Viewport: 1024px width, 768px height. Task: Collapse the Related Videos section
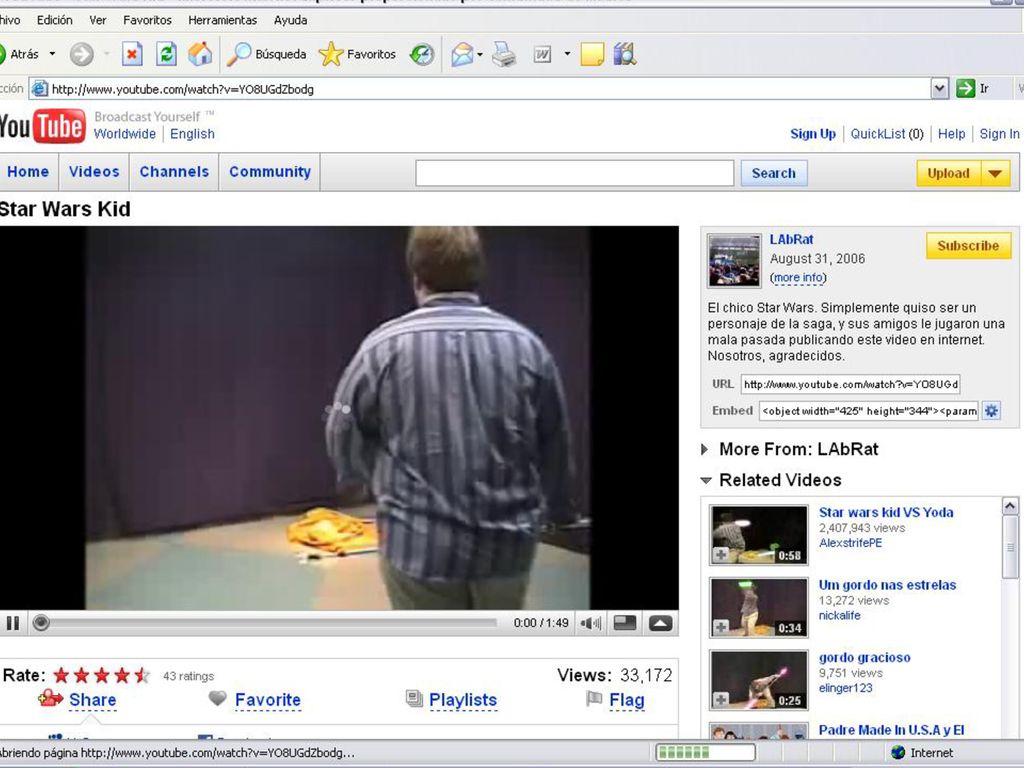(705, 480)
